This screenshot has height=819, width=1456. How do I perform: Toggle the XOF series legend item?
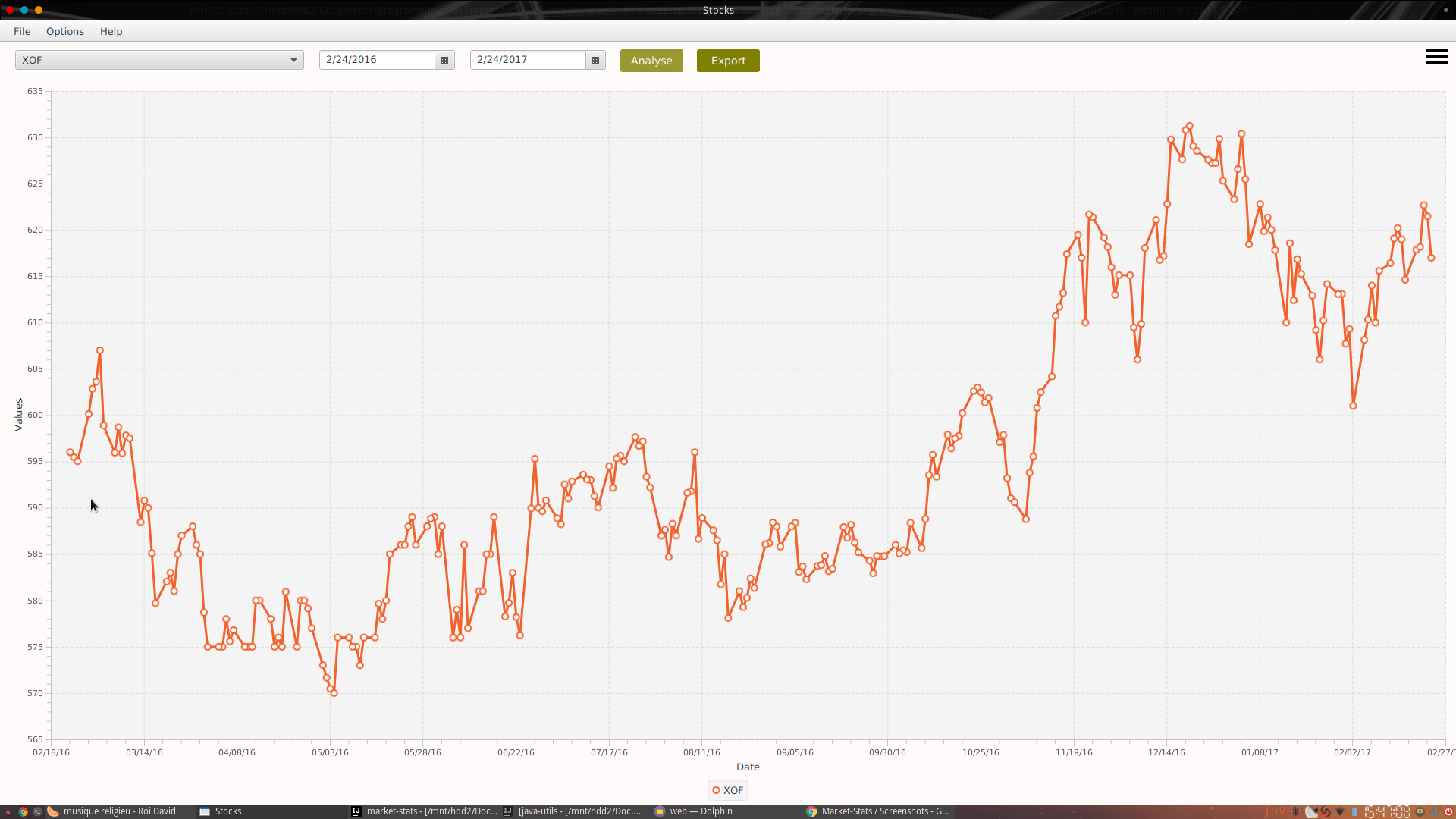click(727, 790)
